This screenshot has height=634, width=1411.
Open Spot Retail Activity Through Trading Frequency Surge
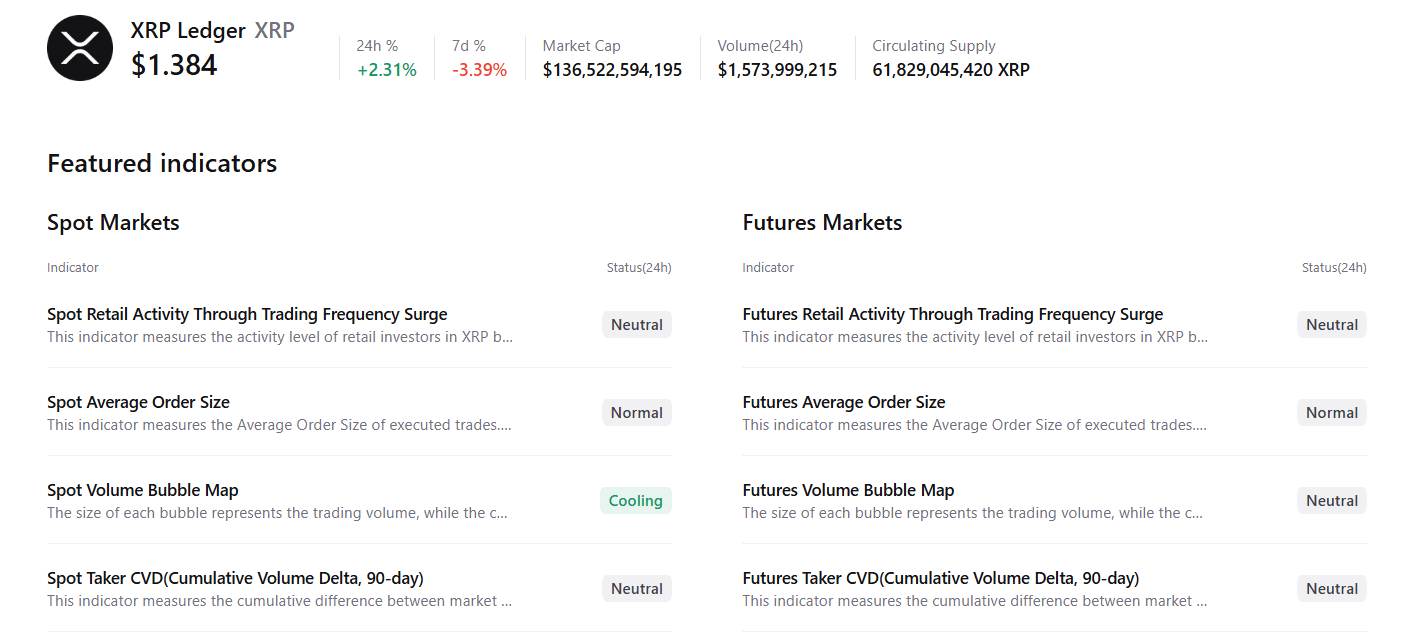[x=247, y=314]
